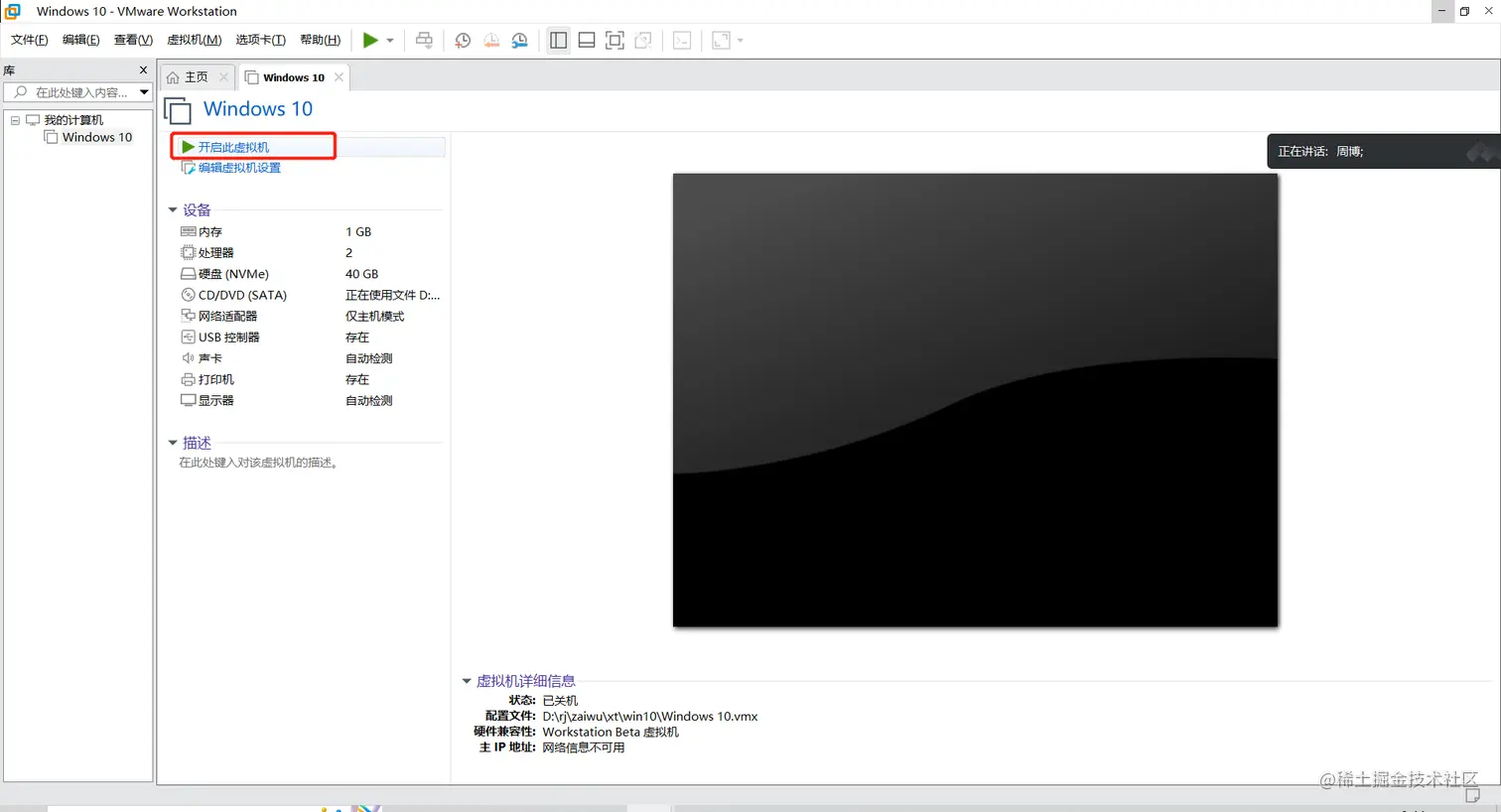
Task: Open the 编辑(E) menu
Action: (x=80, y=40)
